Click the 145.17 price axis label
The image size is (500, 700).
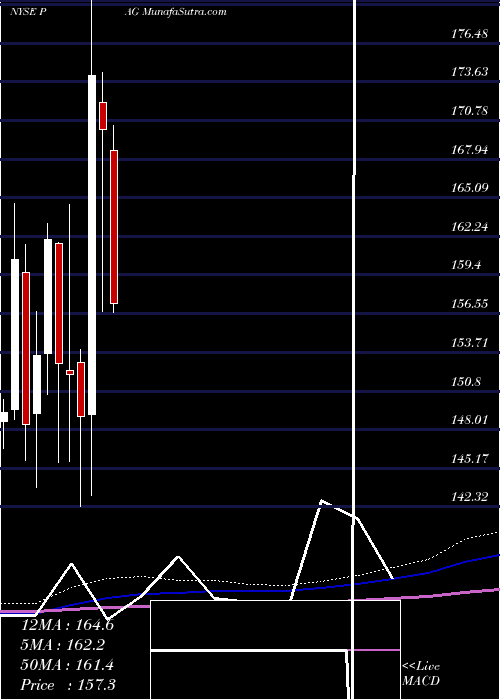point(469,458)
